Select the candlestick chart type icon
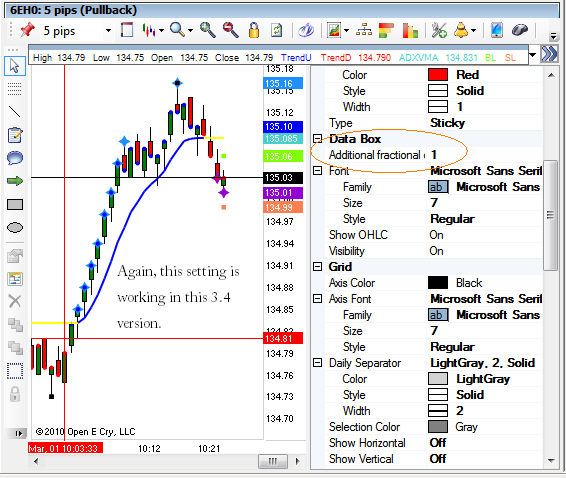This screenshot has width=566, height=478. (149, 30)
